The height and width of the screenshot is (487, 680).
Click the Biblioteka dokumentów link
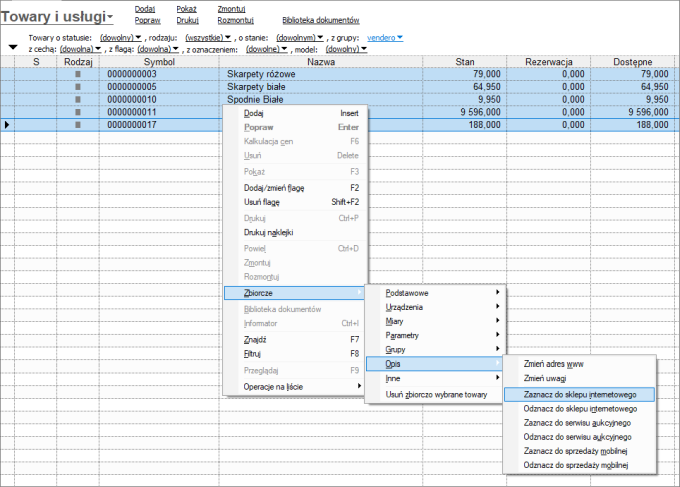pyautogui.click(x=320, y=20)
